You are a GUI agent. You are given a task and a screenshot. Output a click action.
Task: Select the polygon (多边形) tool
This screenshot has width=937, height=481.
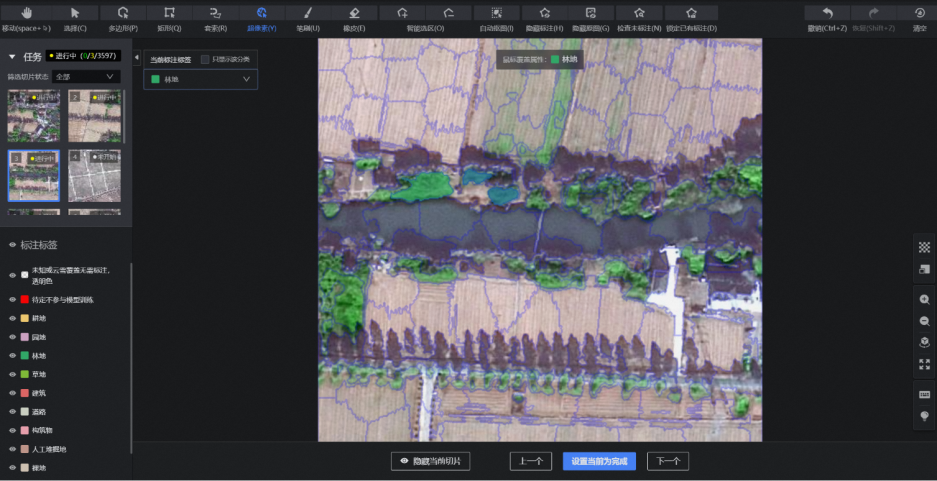coord(122,14)
